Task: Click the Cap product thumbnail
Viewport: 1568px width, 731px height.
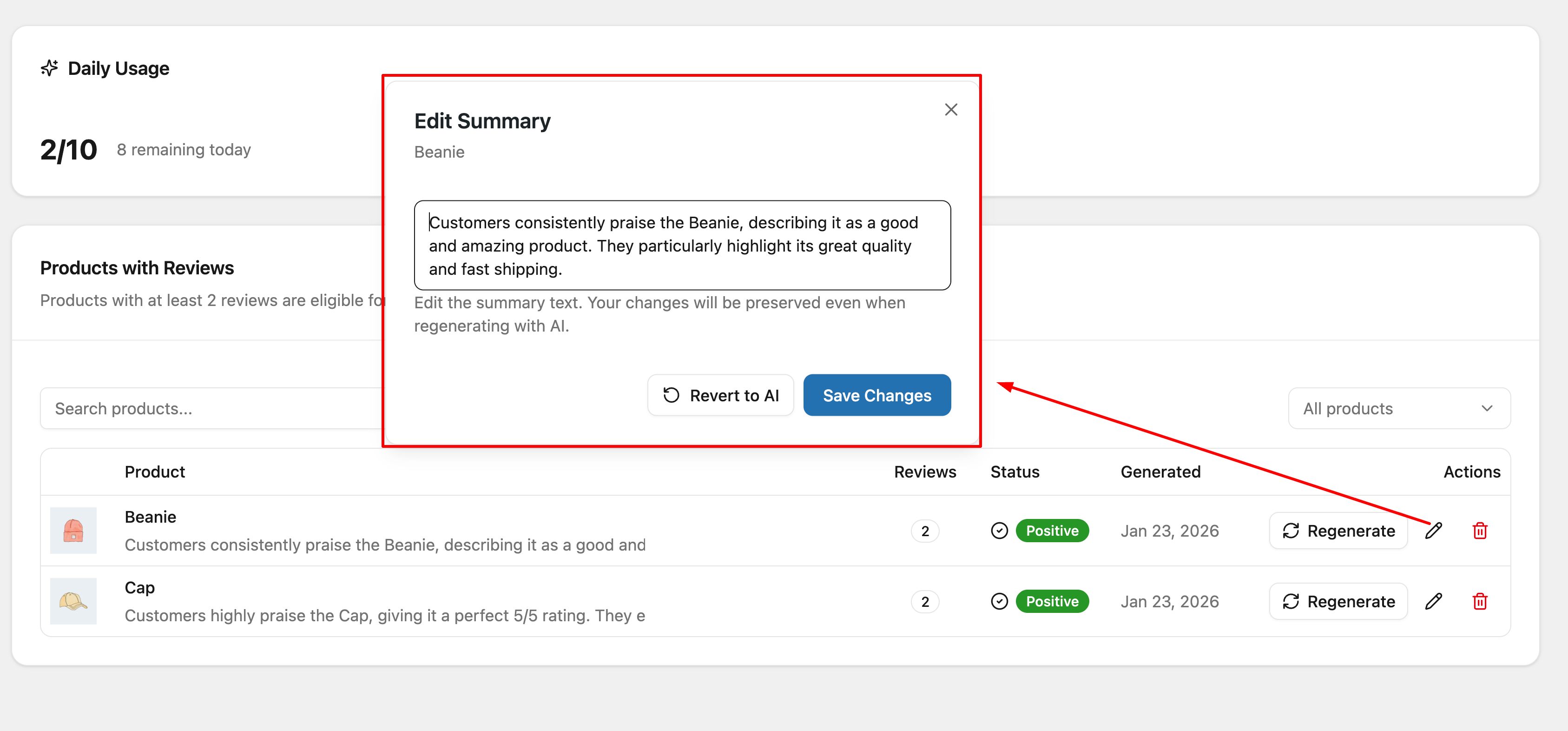Action: (x=73, y=601)
